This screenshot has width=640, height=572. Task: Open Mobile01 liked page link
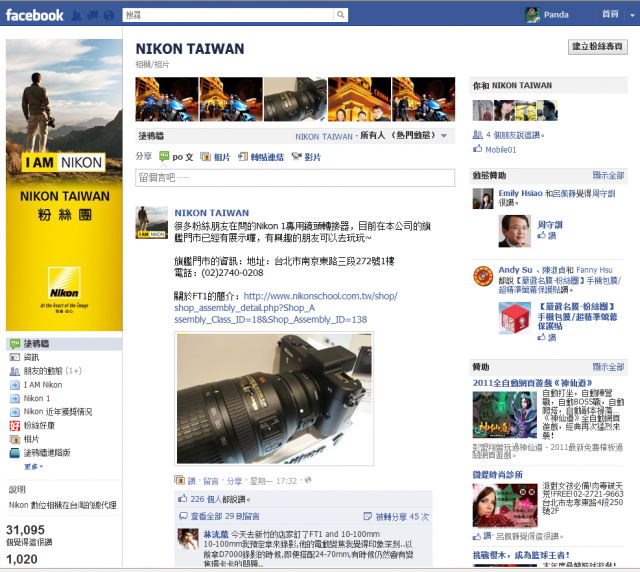pos(500,149)
